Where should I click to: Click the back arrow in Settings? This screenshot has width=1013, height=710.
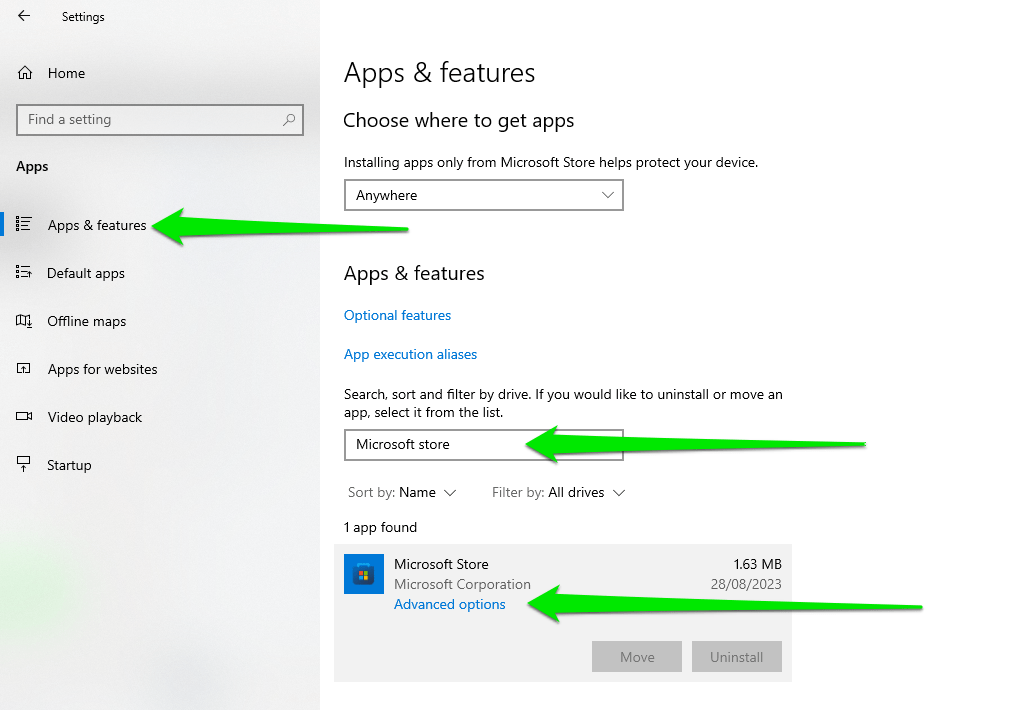24,16
